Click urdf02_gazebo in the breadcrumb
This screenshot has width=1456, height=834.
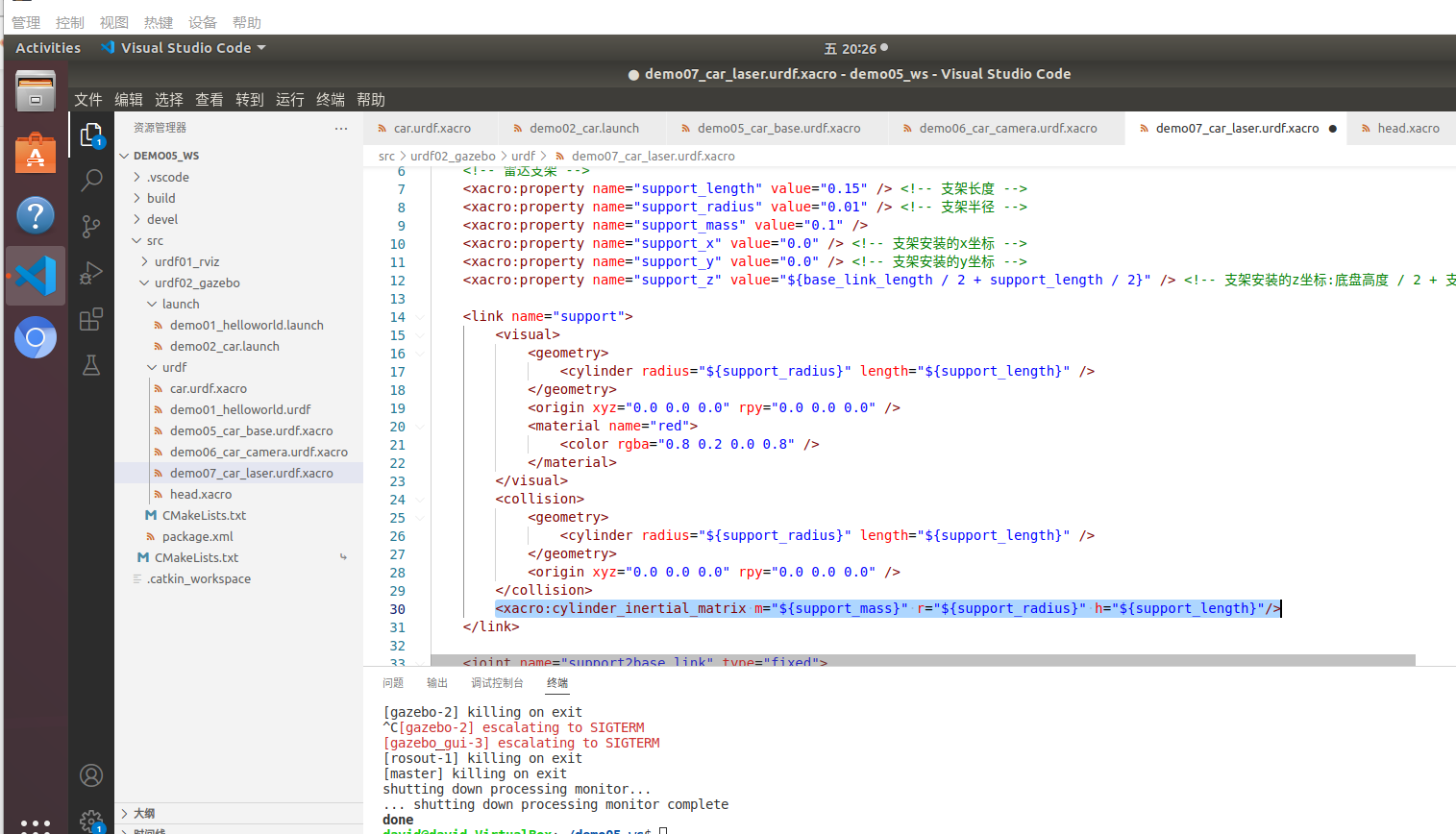click(453, 156)
